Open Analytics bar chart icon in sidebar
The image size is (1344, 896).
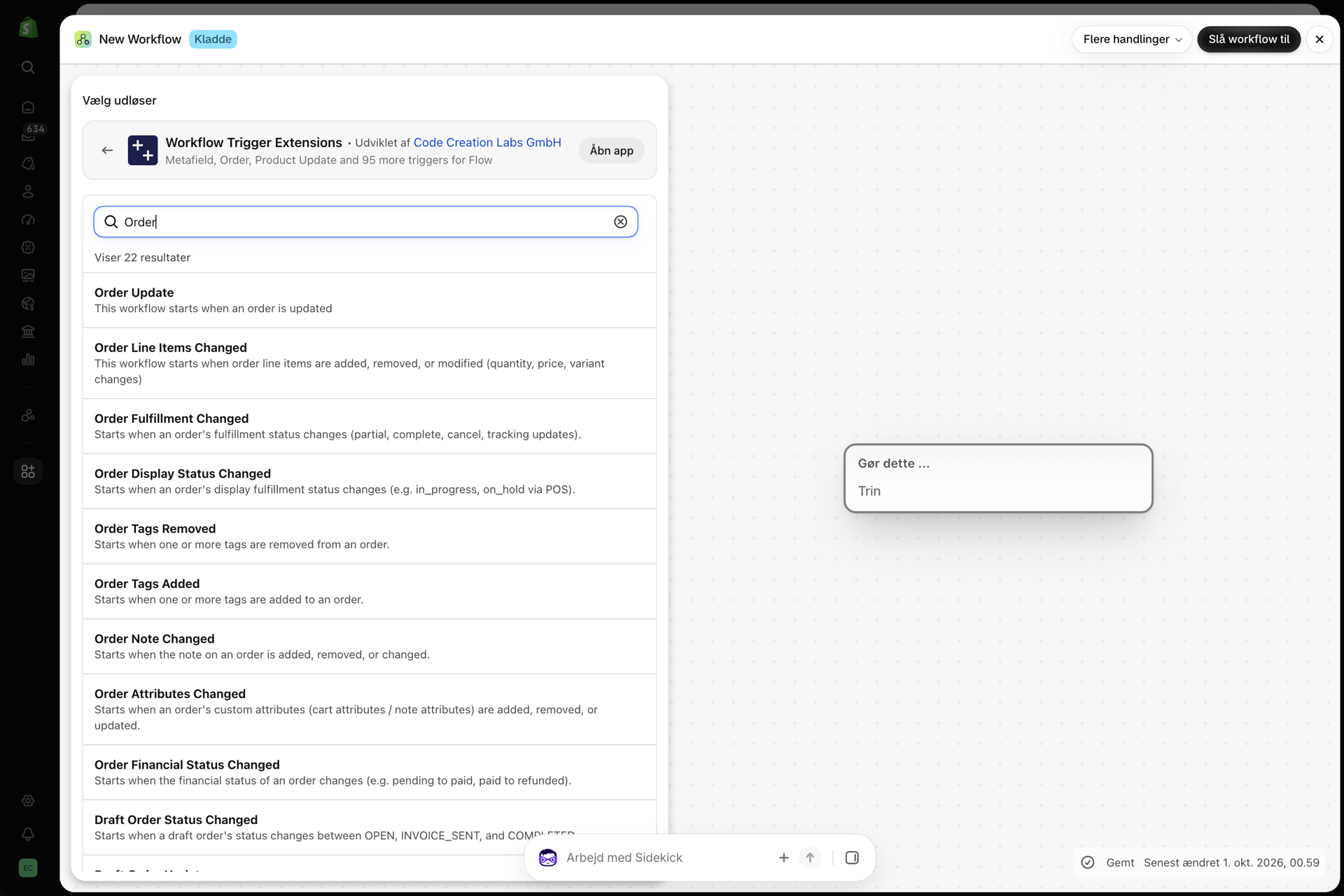pyautogui.click(x=28, y=359)
